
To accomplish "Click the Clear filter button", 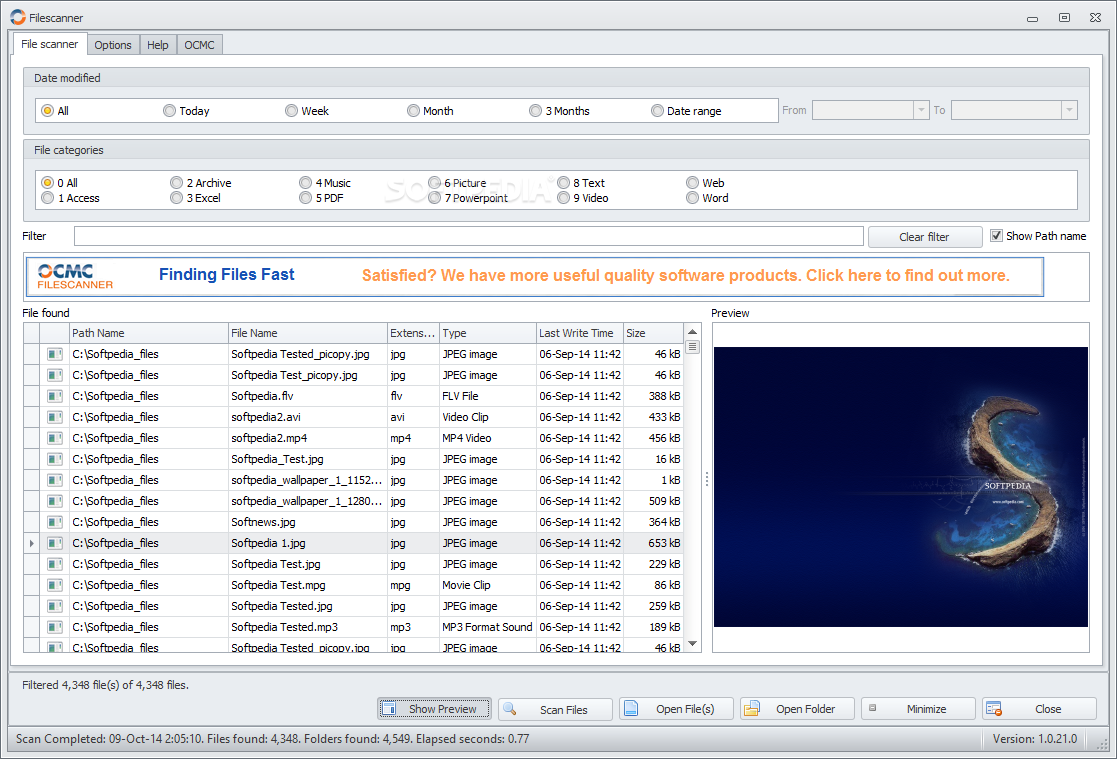I will [925, 237].
